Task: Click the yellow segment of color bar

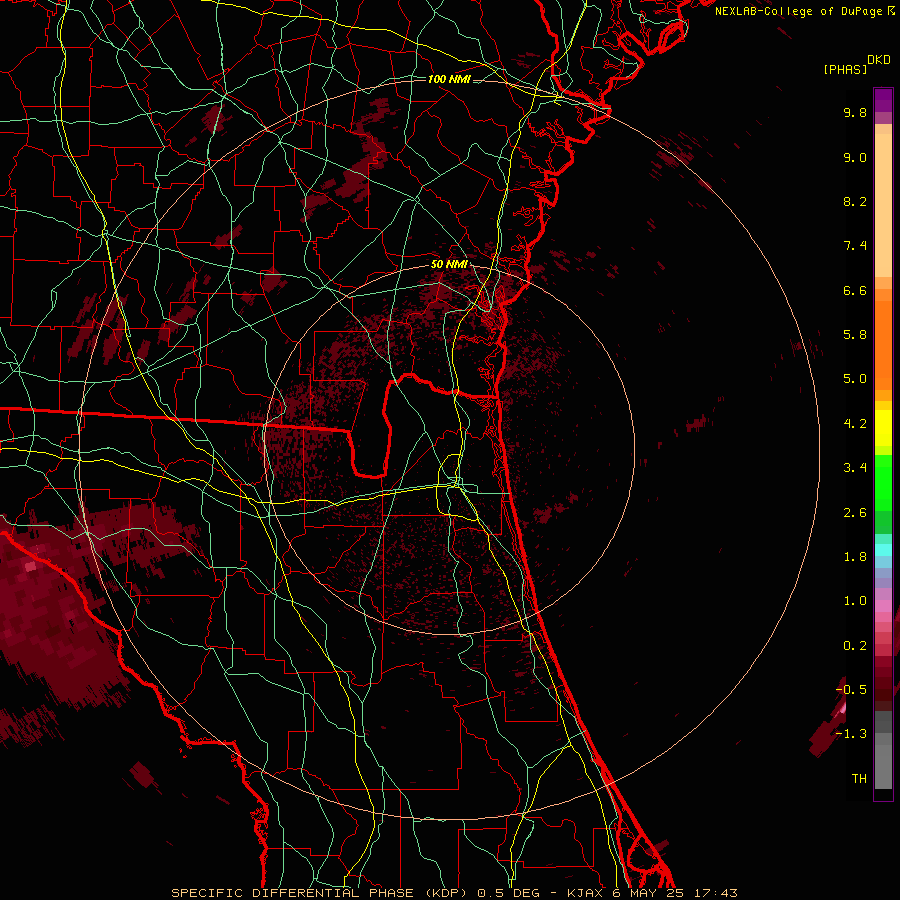Action: coord(883,428)
